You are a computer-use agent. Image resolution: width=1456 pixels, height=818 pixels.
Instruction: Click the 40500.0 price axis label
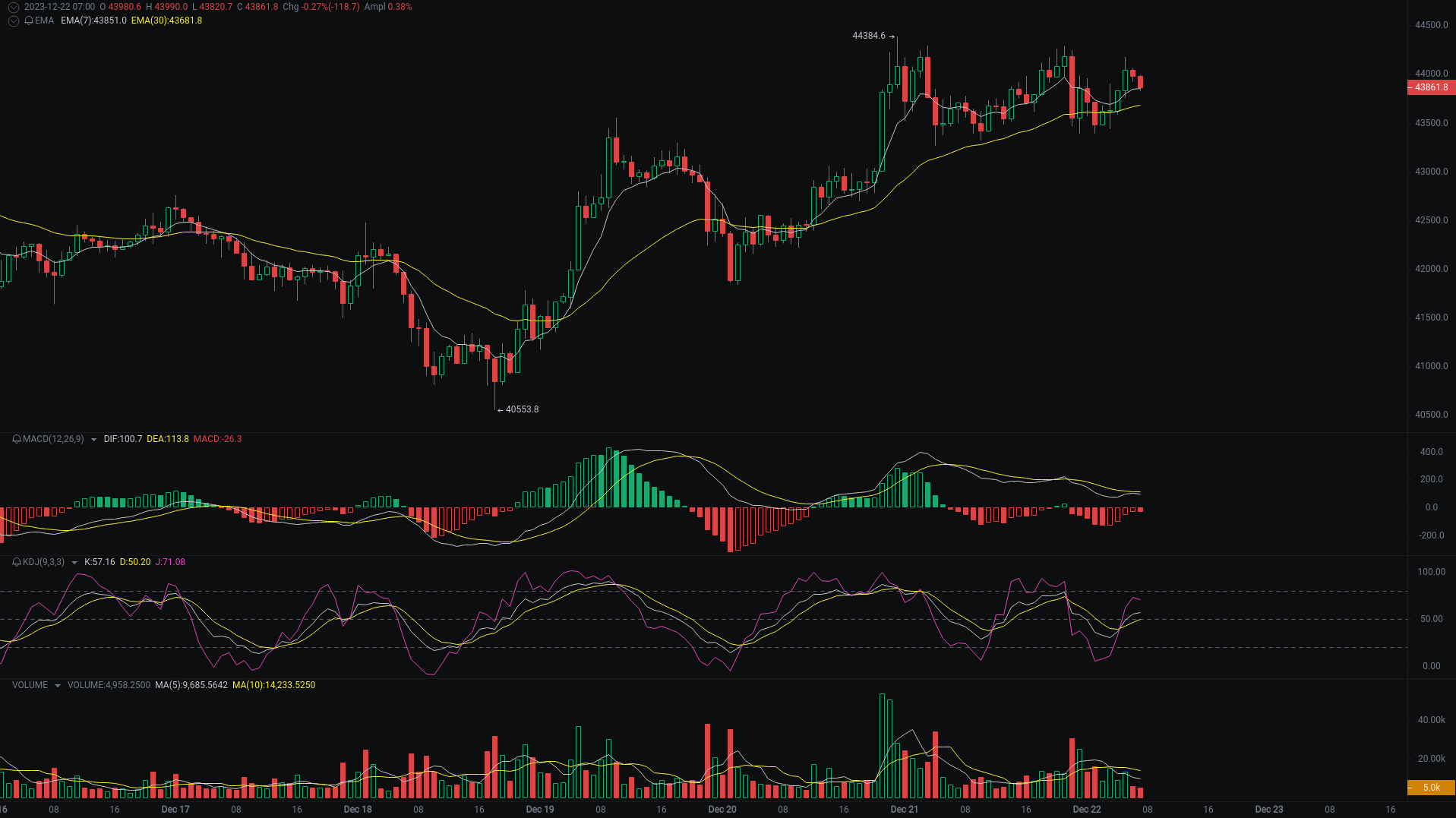pos(1431,415)
